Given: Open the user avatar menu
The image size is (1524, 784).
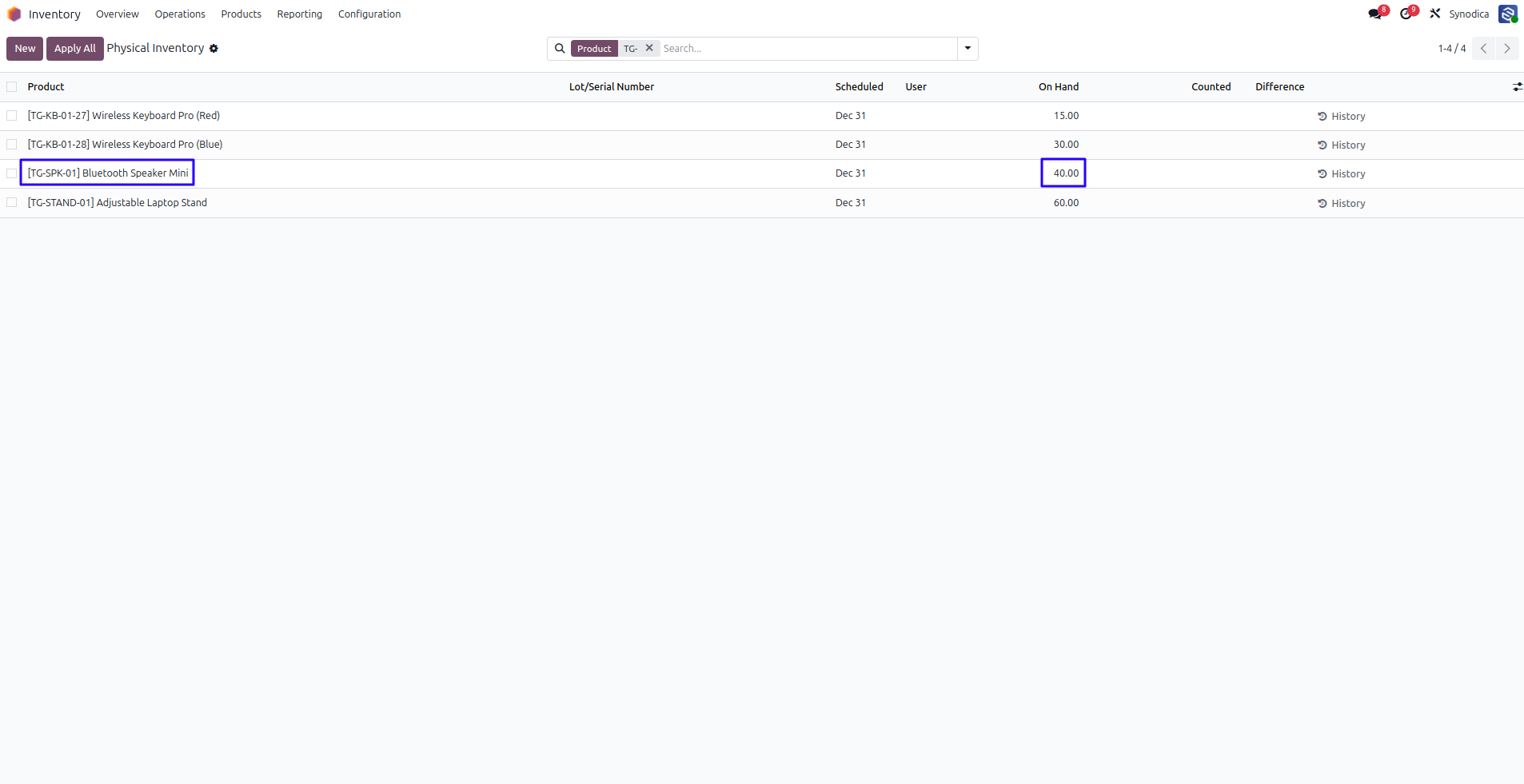Looking at the screenshot, I should [x=1507, y=14].
